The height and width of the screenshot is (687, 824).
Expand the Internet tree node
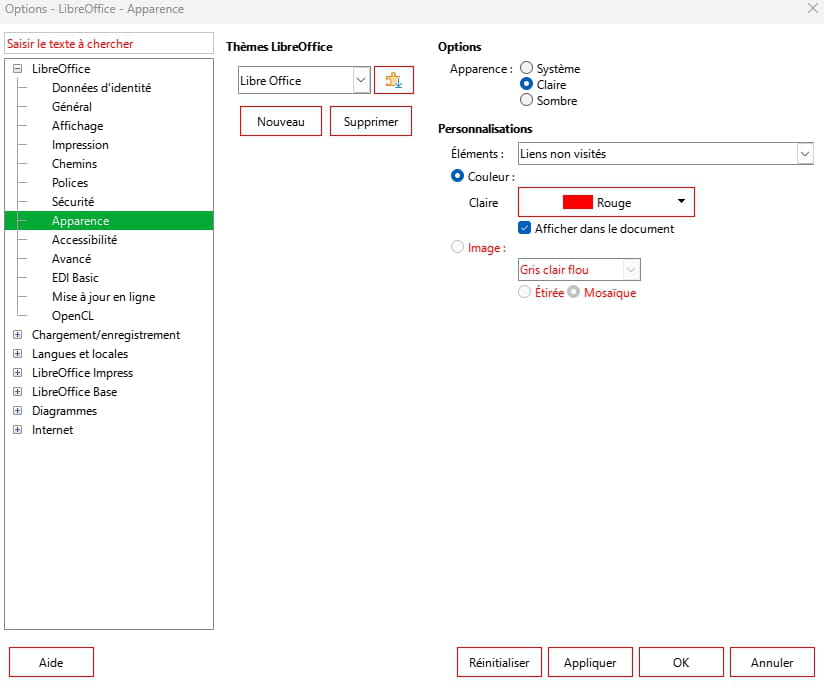17,429
